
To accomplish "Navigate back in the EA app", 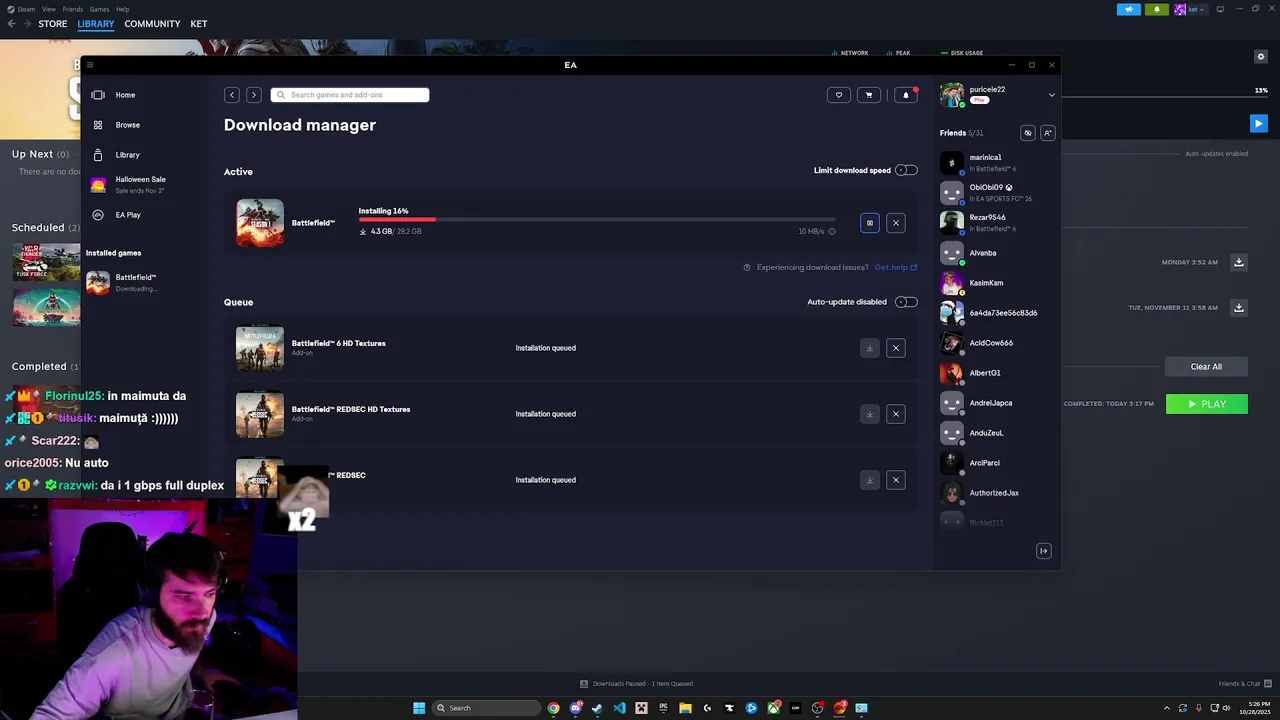I will point(232,95).
